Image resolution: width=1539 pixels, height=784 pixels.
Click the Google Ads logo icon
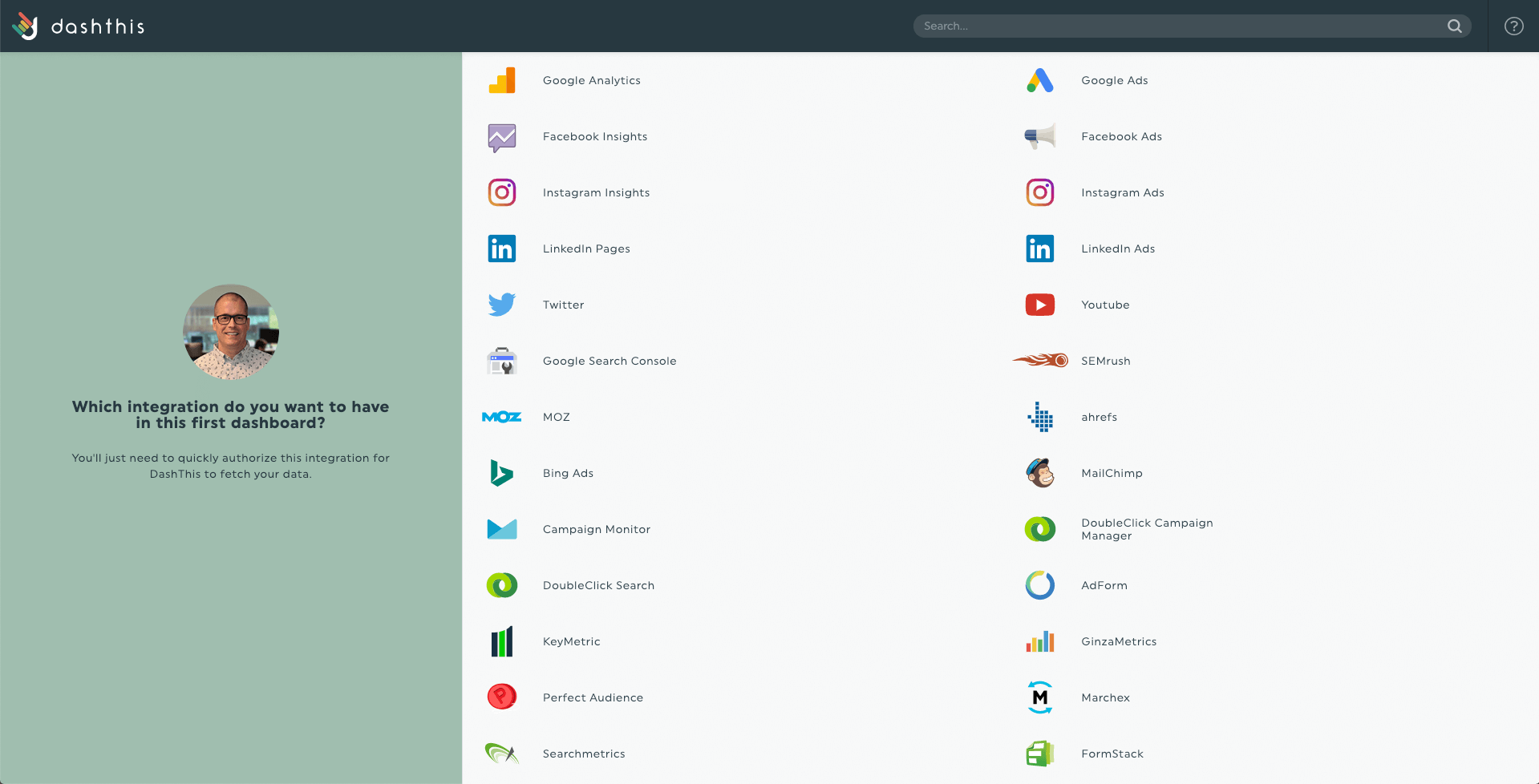click(1040, 80)
